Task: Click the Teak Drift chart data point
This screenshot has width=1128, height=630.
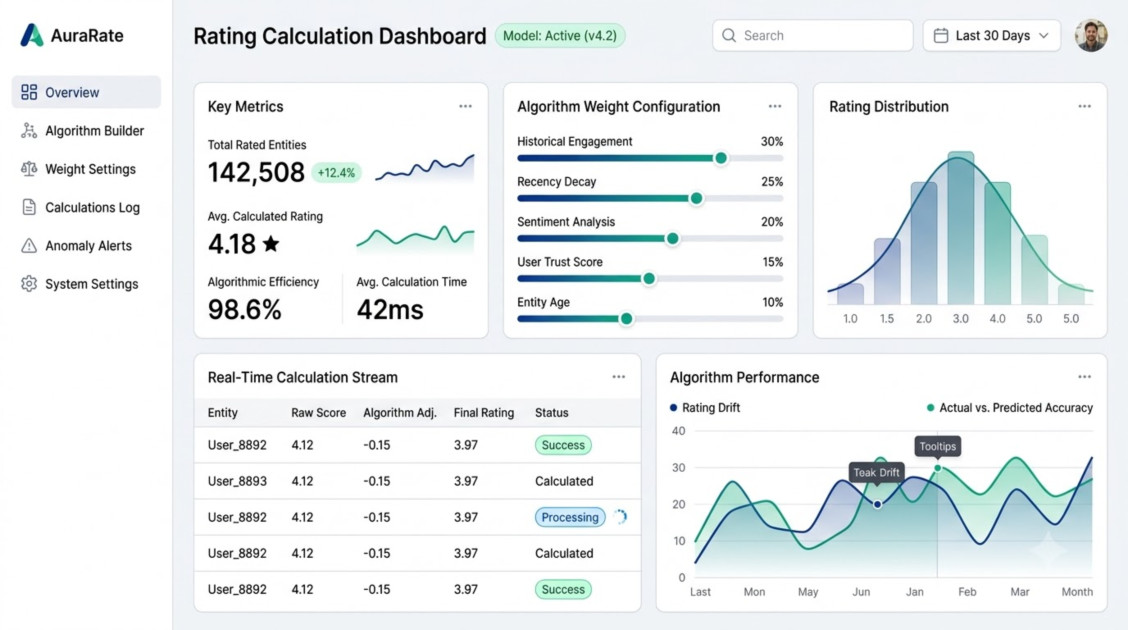Action: [877, 504]
